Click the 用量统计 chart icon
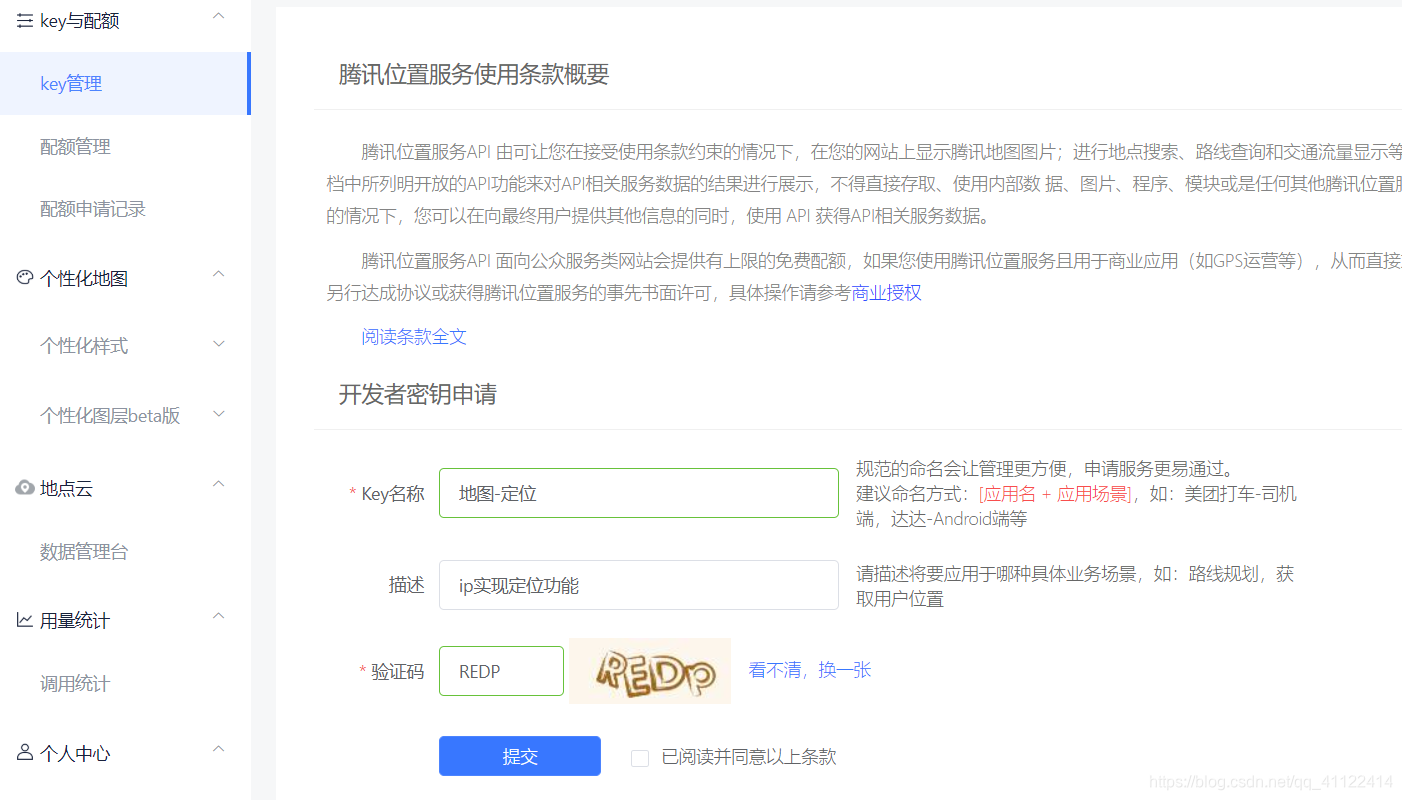 click(x=25, y=620)
